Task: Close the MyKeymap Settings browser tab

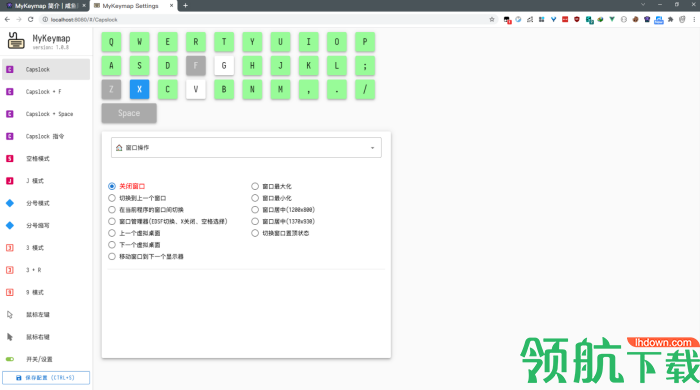Action: tap(171, 6)
